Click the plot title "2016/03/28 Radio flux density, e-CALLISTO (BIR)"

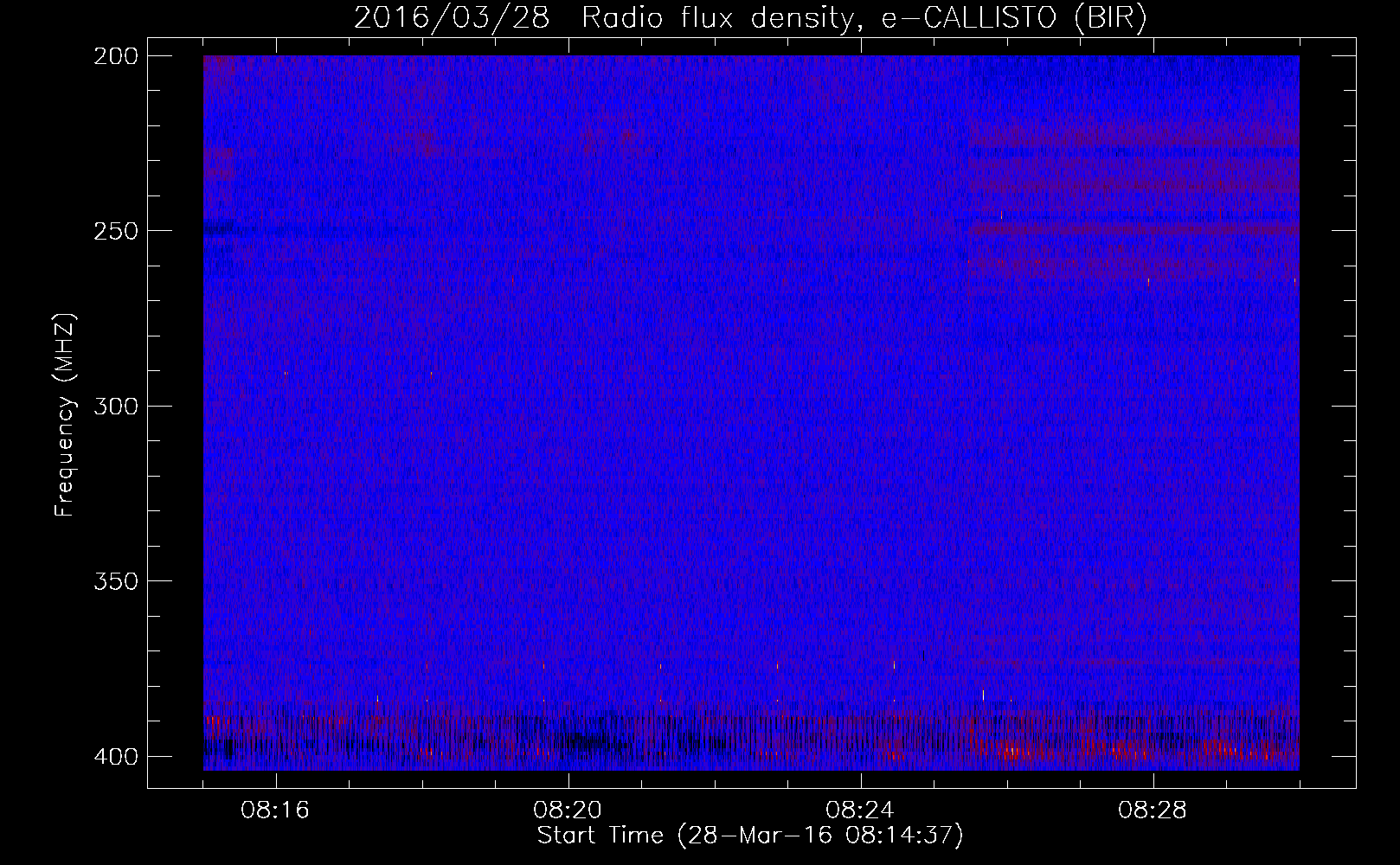pyautogui.click(x=750, y=18)
